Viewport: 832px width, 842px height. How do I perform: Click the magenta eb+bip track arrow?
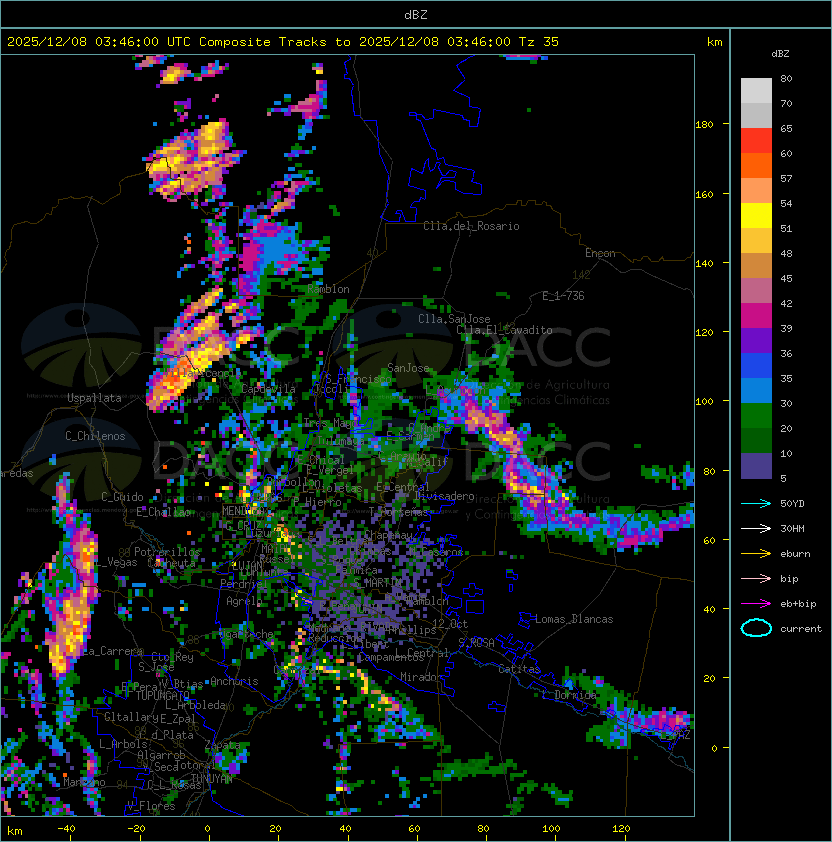pyautogui.click(x=756, y=604)
